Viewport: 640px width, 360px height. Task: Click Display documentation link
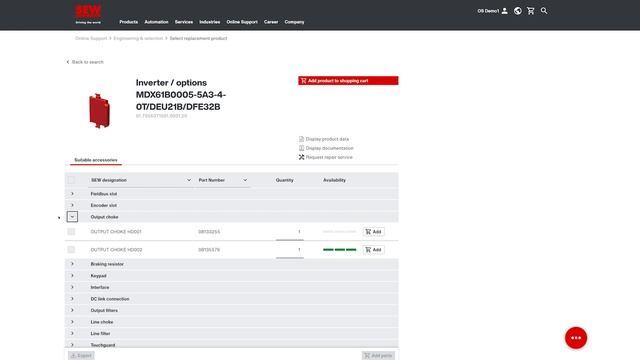coord(326,148)
